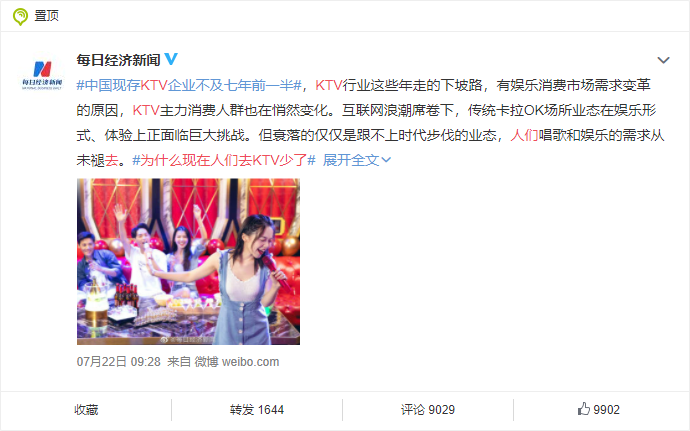Open 每日经济新闻 profile avatar logo
Viewport: 690px width, 431px height.
click(x=42, y=74)
